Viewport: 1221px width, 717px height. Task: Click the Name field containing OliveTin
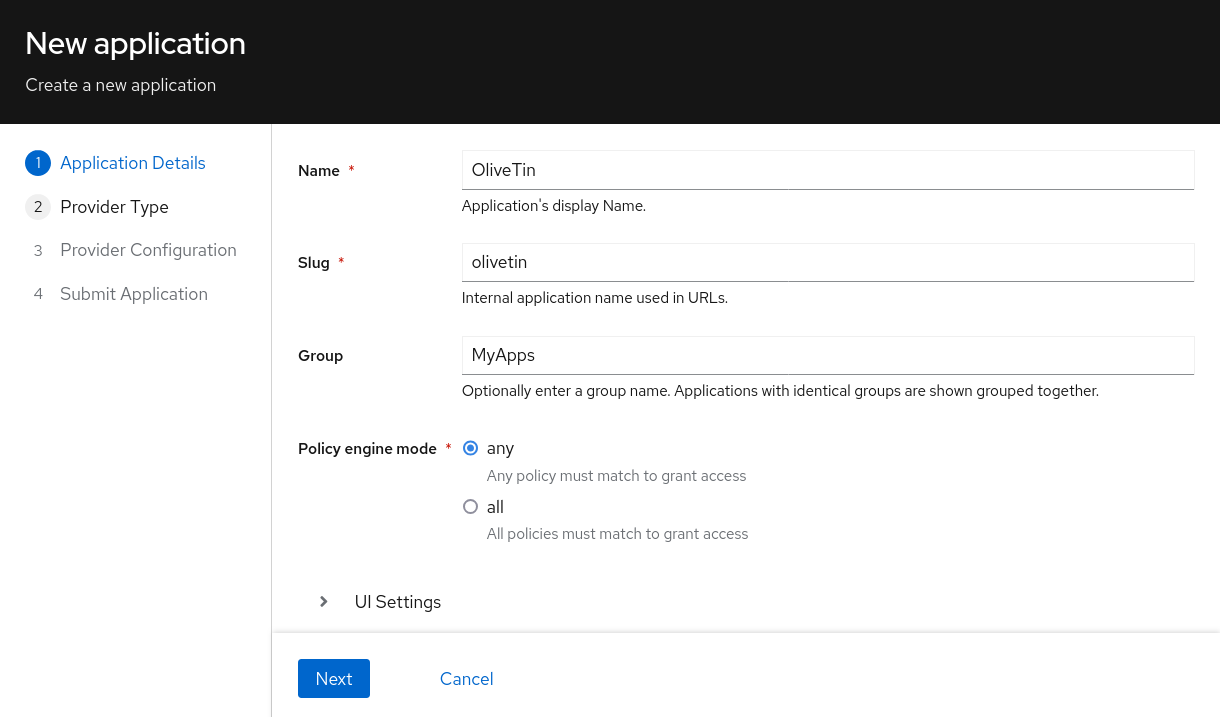828,170
